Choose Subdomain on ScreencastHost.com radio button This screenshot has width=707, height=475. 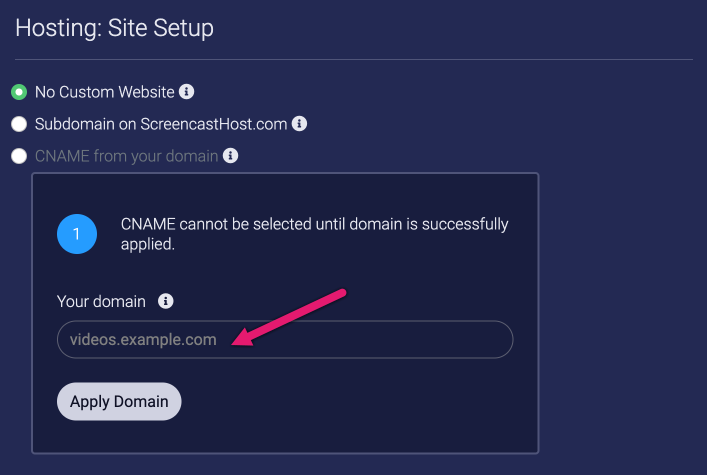point(19,124)
